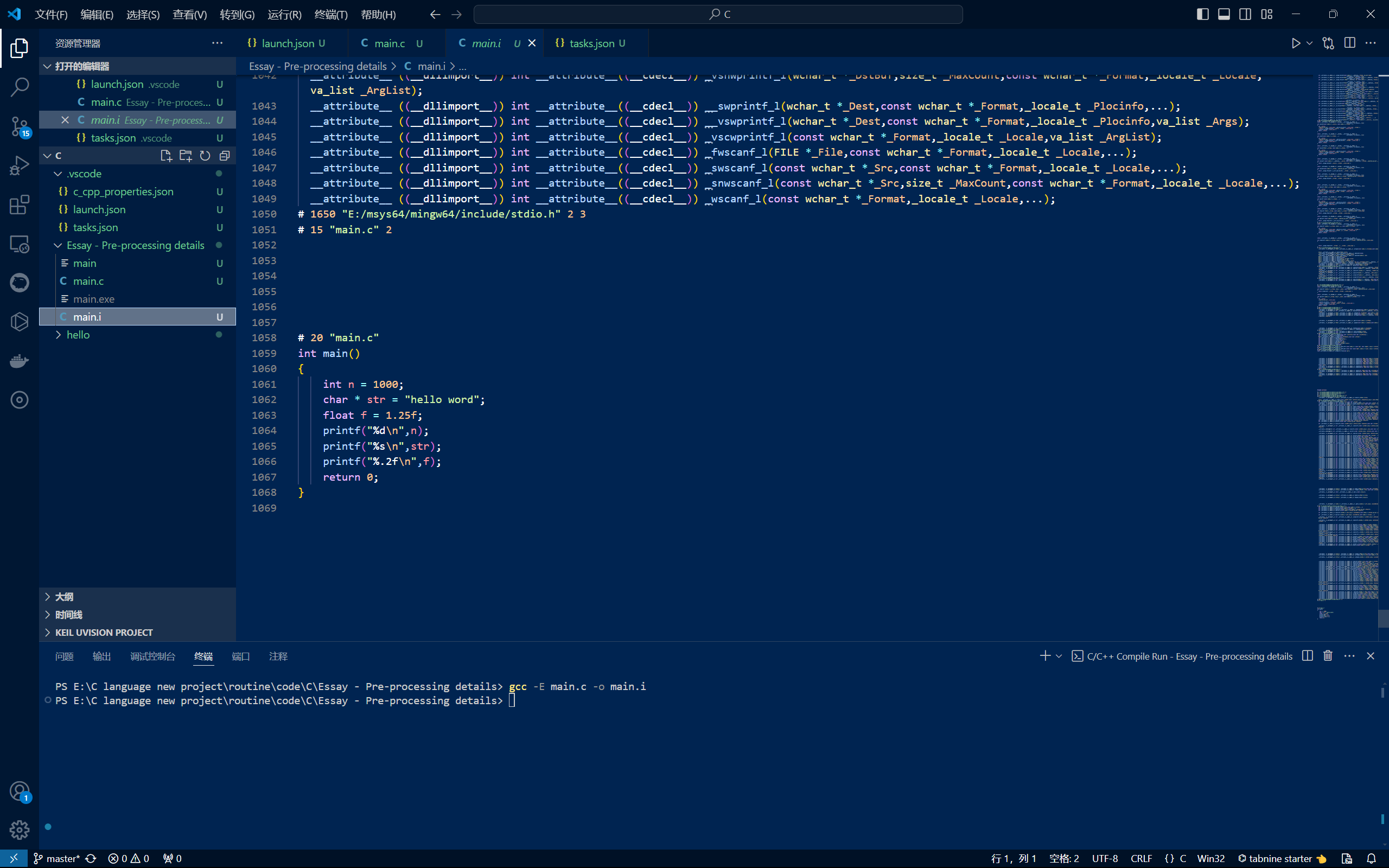This screenshot has width=1389, height=868.
Task: Kill the terminal with trash icon
Action: 1328,656
